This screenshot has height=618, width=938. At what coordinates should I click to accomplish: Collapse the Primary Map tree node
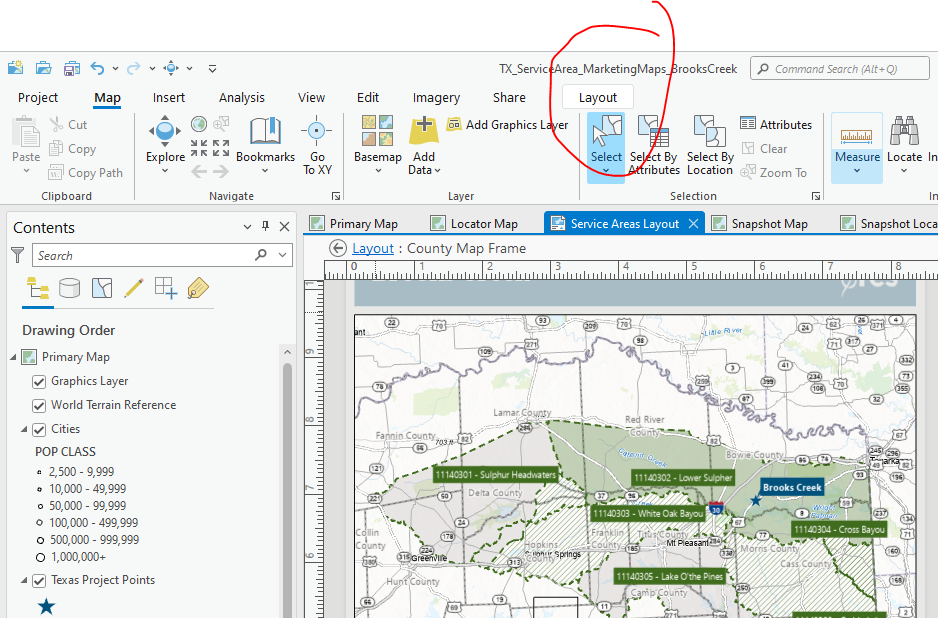[x=14, y=357]
